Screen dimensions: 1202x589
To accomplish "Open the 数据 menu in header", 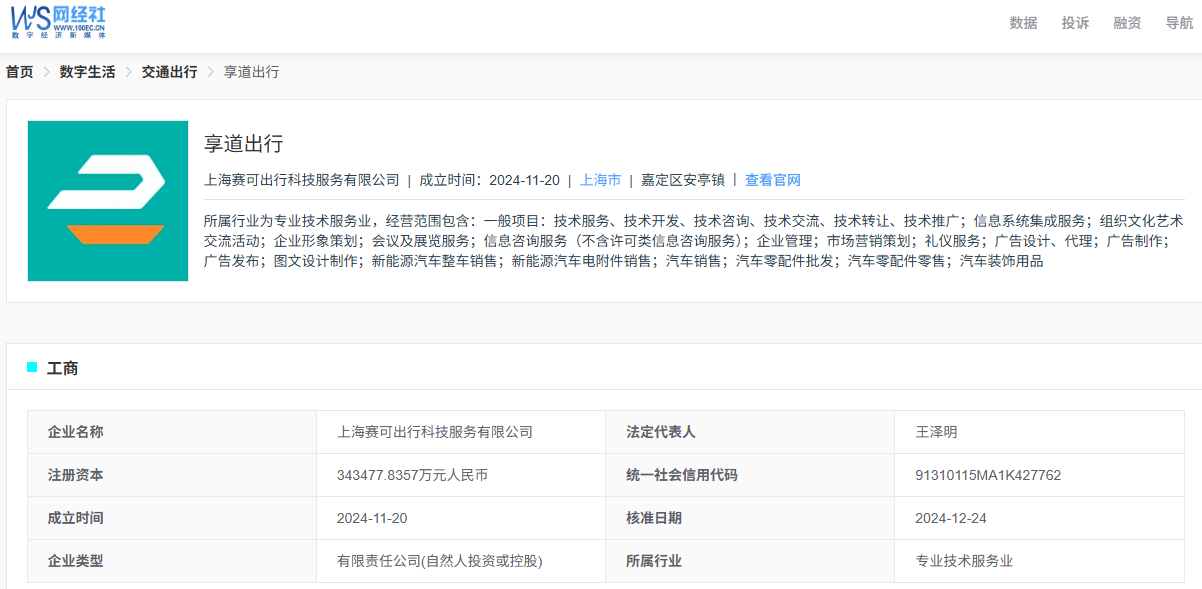I will click(1023, 23).
